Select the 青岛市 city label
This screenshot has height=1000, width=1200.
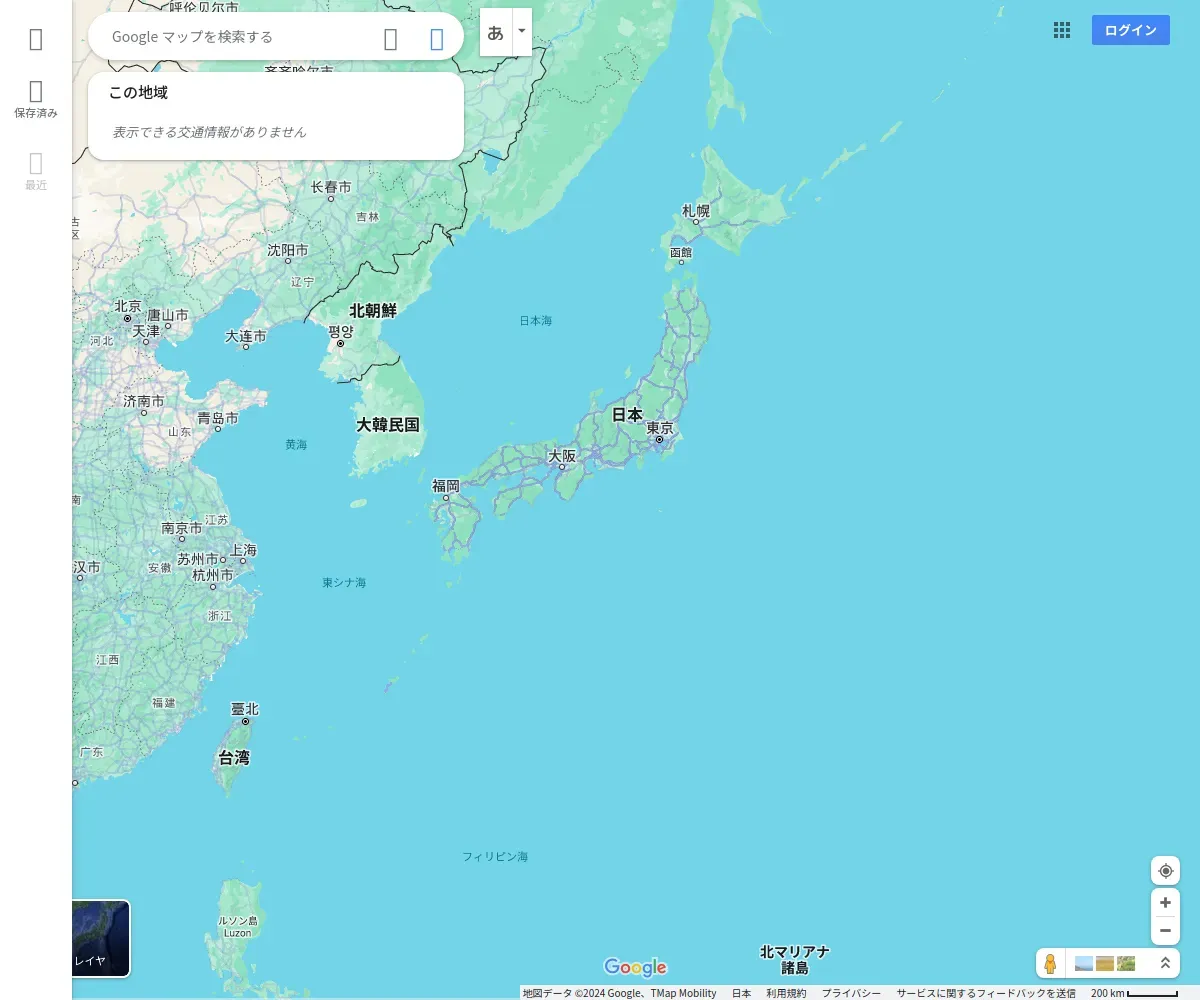pyautogui.click(x=218, y=418)
